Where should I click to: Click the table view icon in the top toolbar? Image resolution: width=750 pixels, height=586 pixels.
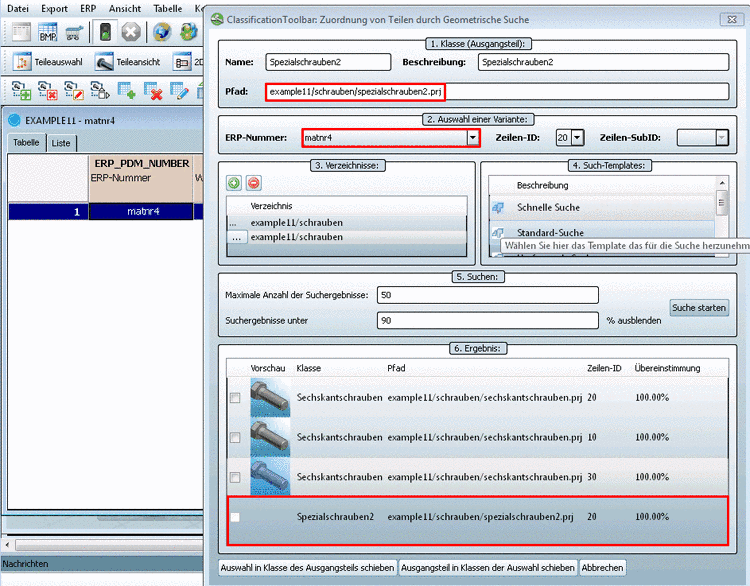click(21, 33)
